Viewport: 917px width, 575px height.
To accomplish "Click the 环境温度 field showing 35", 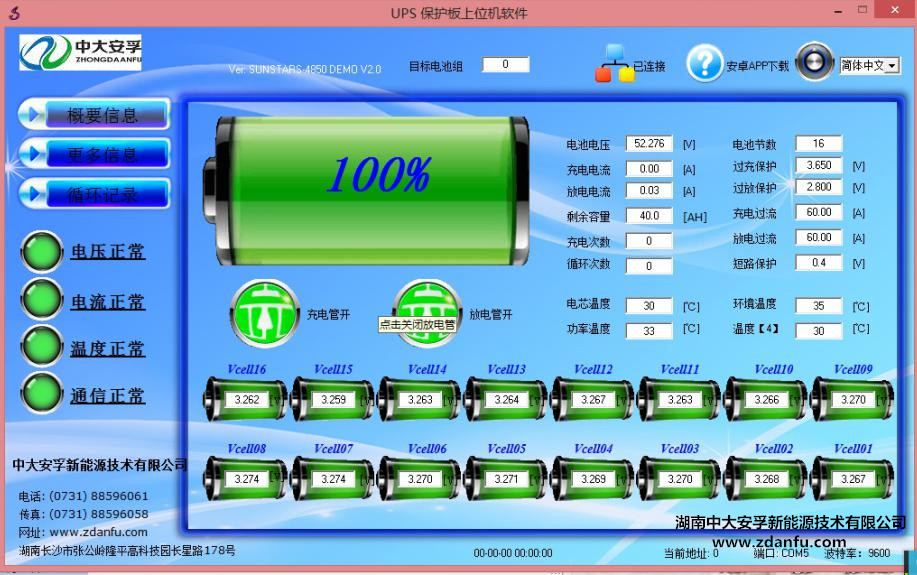I will coord(819,305).
